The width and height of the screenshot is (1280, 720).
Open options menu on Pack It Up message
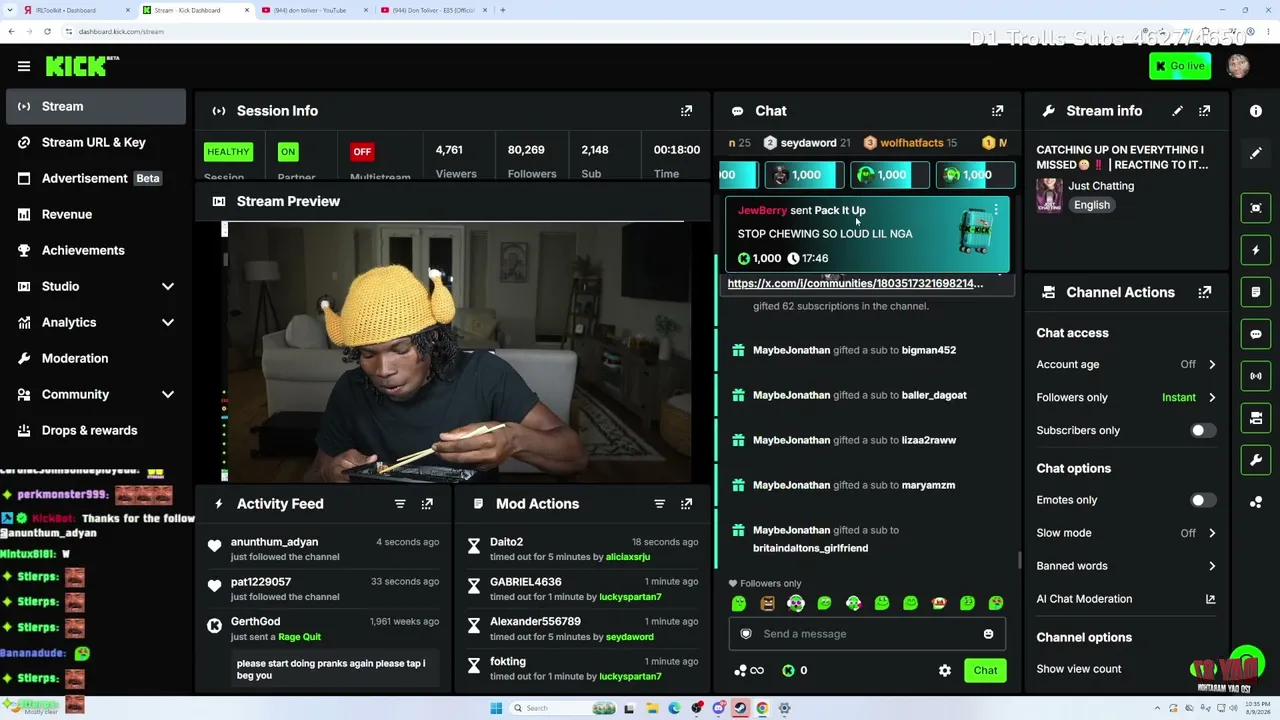[996, 210]
